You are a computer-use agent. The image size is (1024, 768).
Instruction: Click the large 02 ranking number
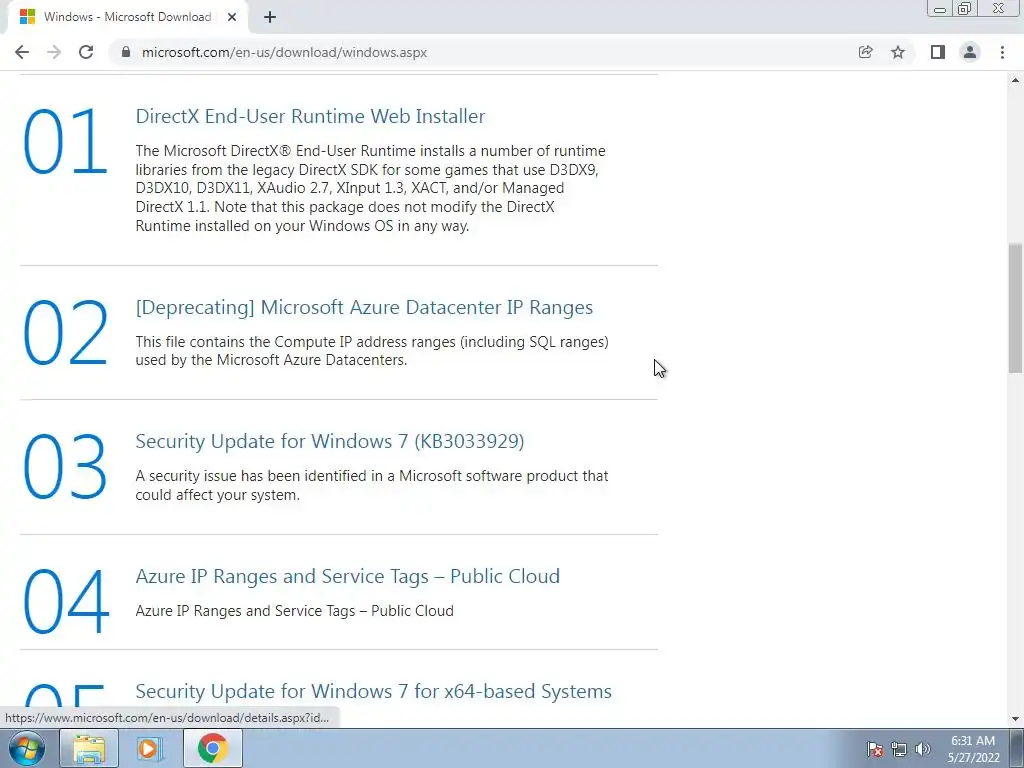click(65, 332)
